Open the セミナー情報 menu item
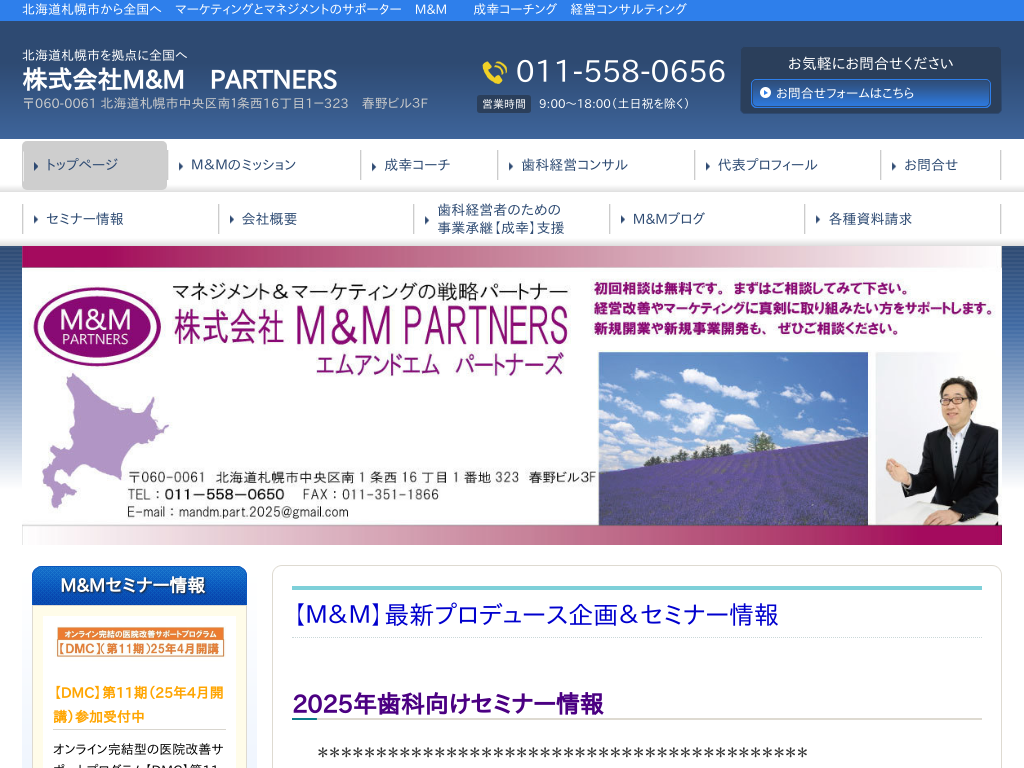Viewport: 1024px width, 768px height. (x=120, y=219)
